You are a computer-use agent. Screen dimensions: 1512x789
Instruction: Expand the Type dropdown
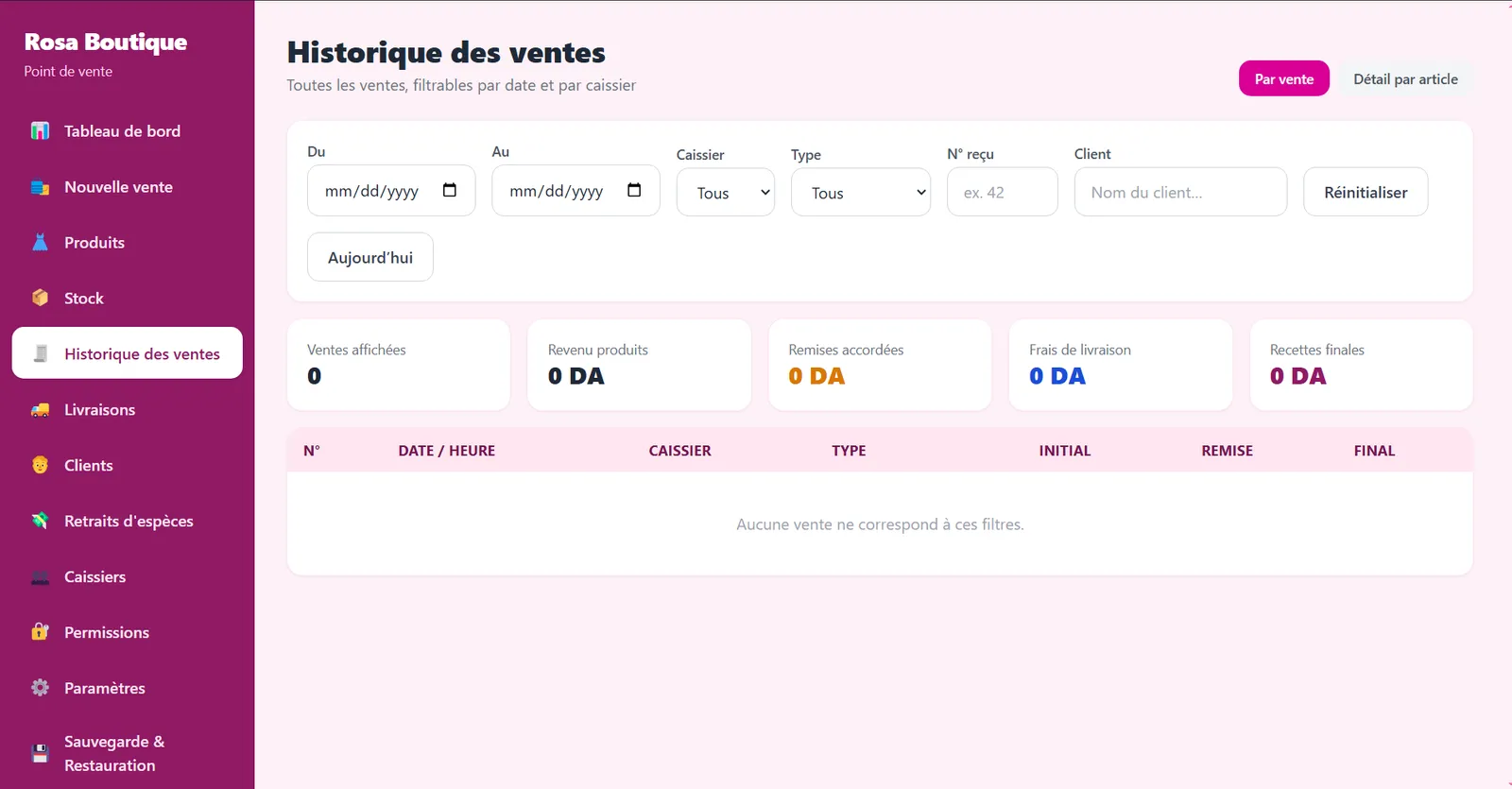861,193
